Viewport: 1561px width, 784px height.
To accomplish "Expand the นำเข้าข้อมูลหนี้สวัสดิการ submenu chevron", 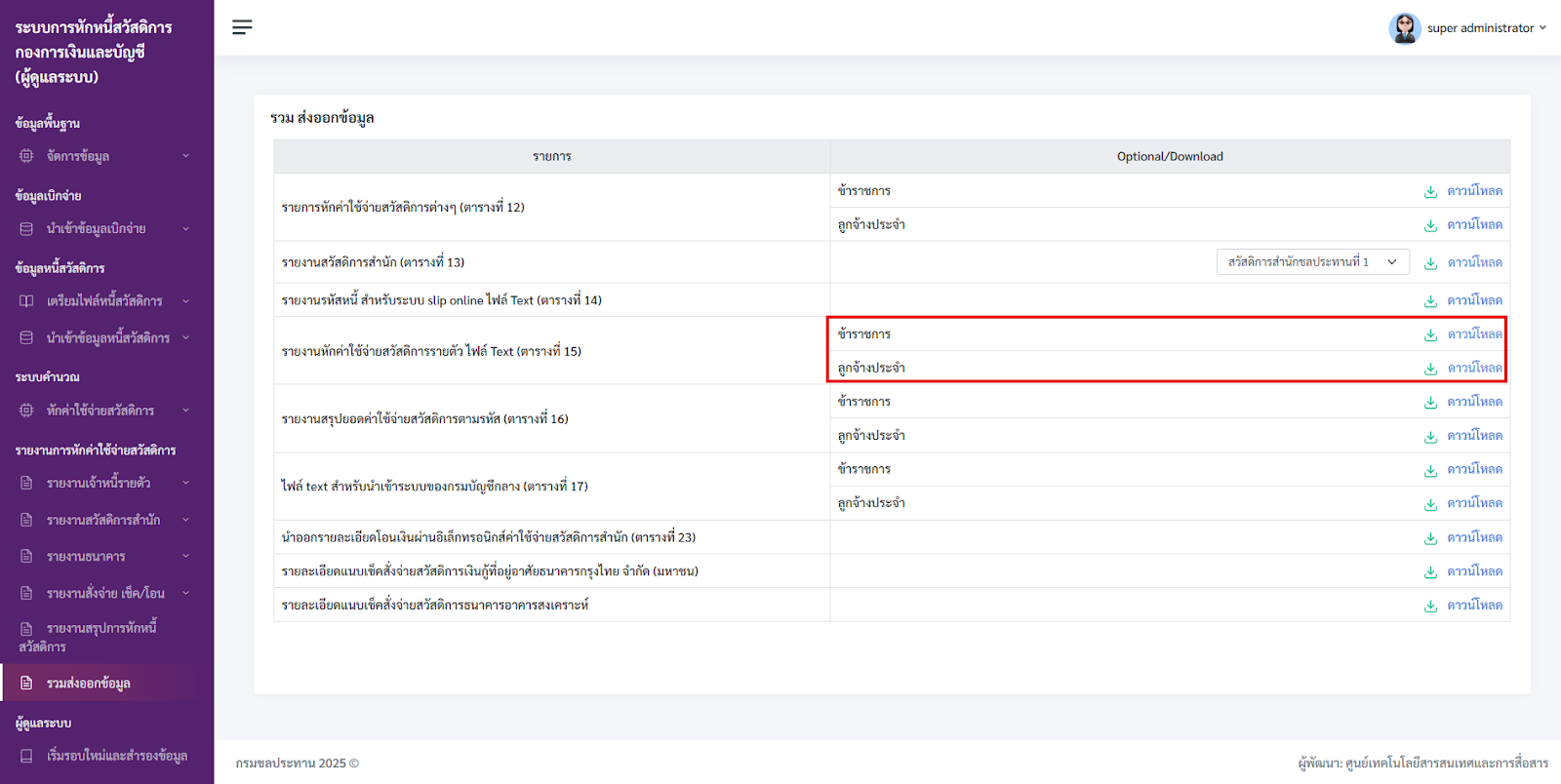I will point(185,338).
